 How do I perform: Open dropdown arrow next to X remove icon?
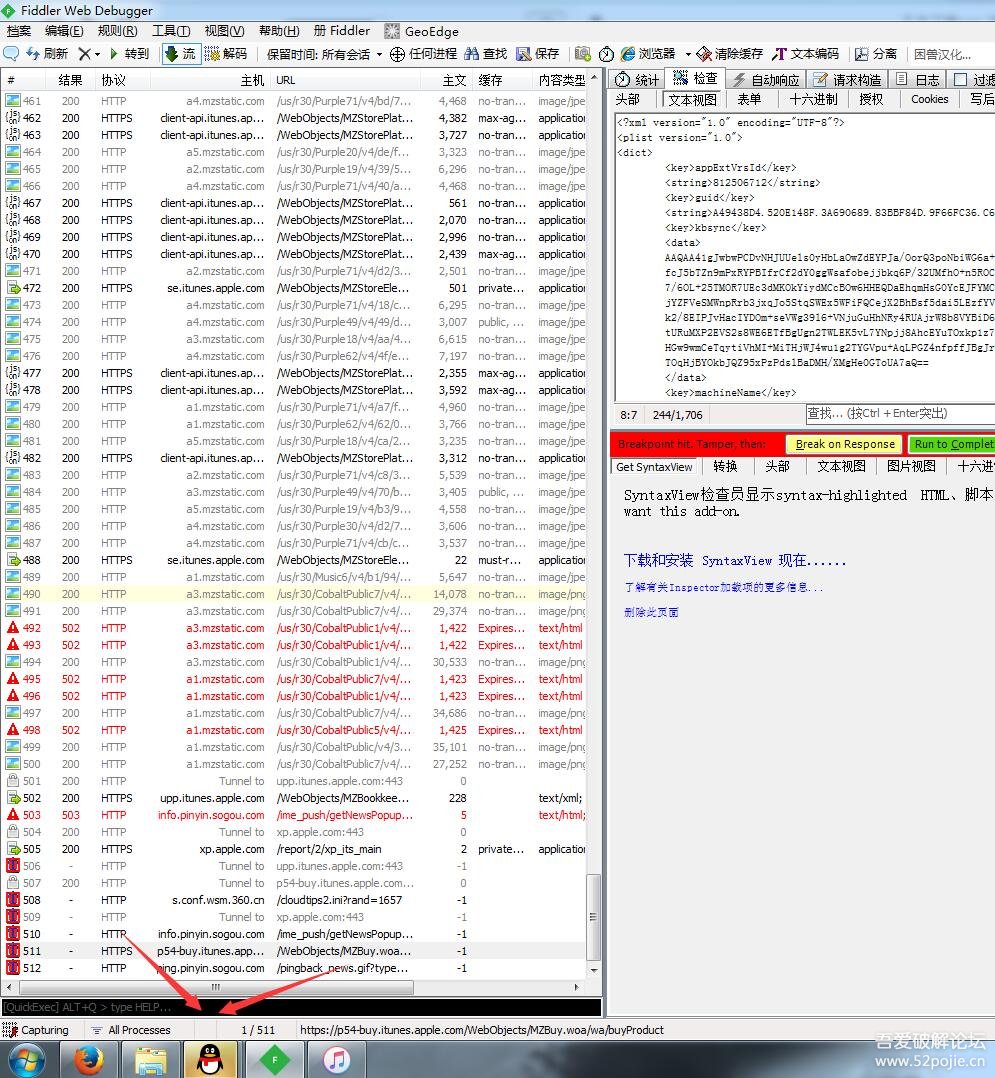coord(97,54)
